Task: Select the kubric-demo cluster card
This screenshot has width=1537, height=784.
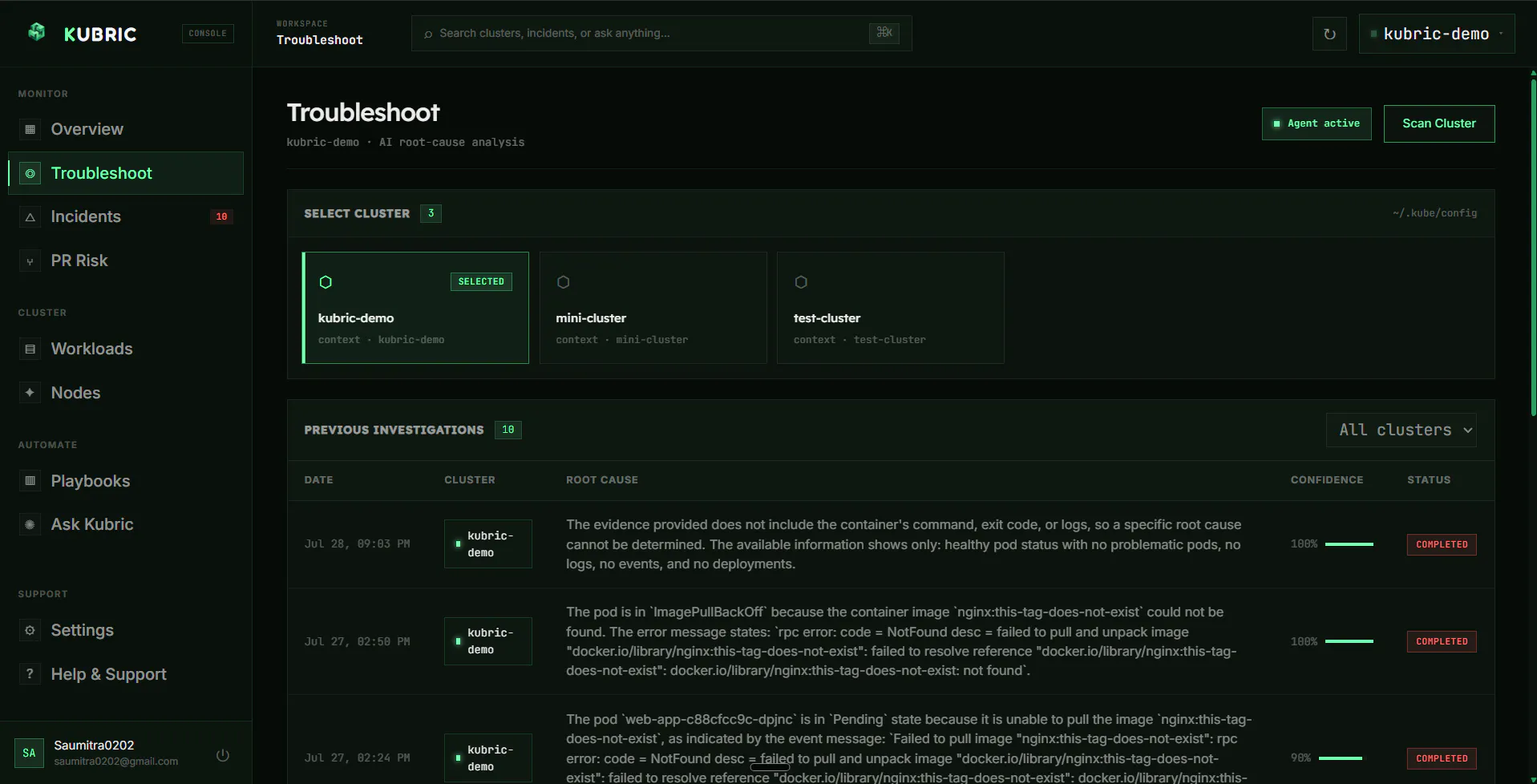Action: click(415, 308)
